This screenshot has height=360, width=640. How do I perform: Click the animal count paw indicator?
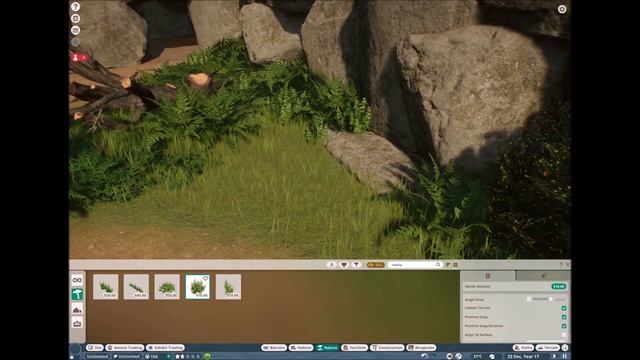pyautogui.click(x=151, y=356)
